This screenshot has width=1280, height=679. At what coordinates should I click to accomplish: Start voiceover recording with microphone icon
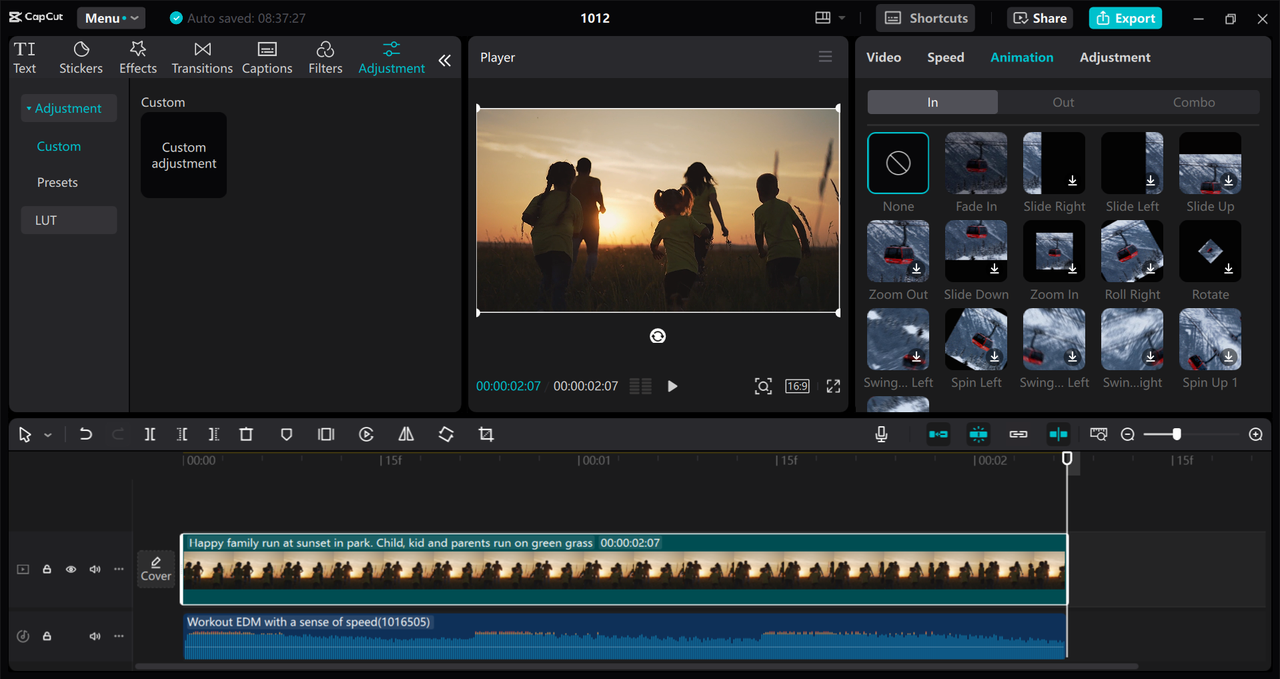(x=881, y=434)
